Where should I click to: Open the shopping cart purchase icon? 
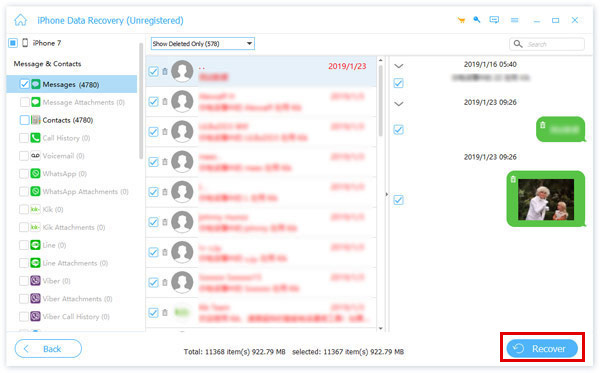(461, 20)
